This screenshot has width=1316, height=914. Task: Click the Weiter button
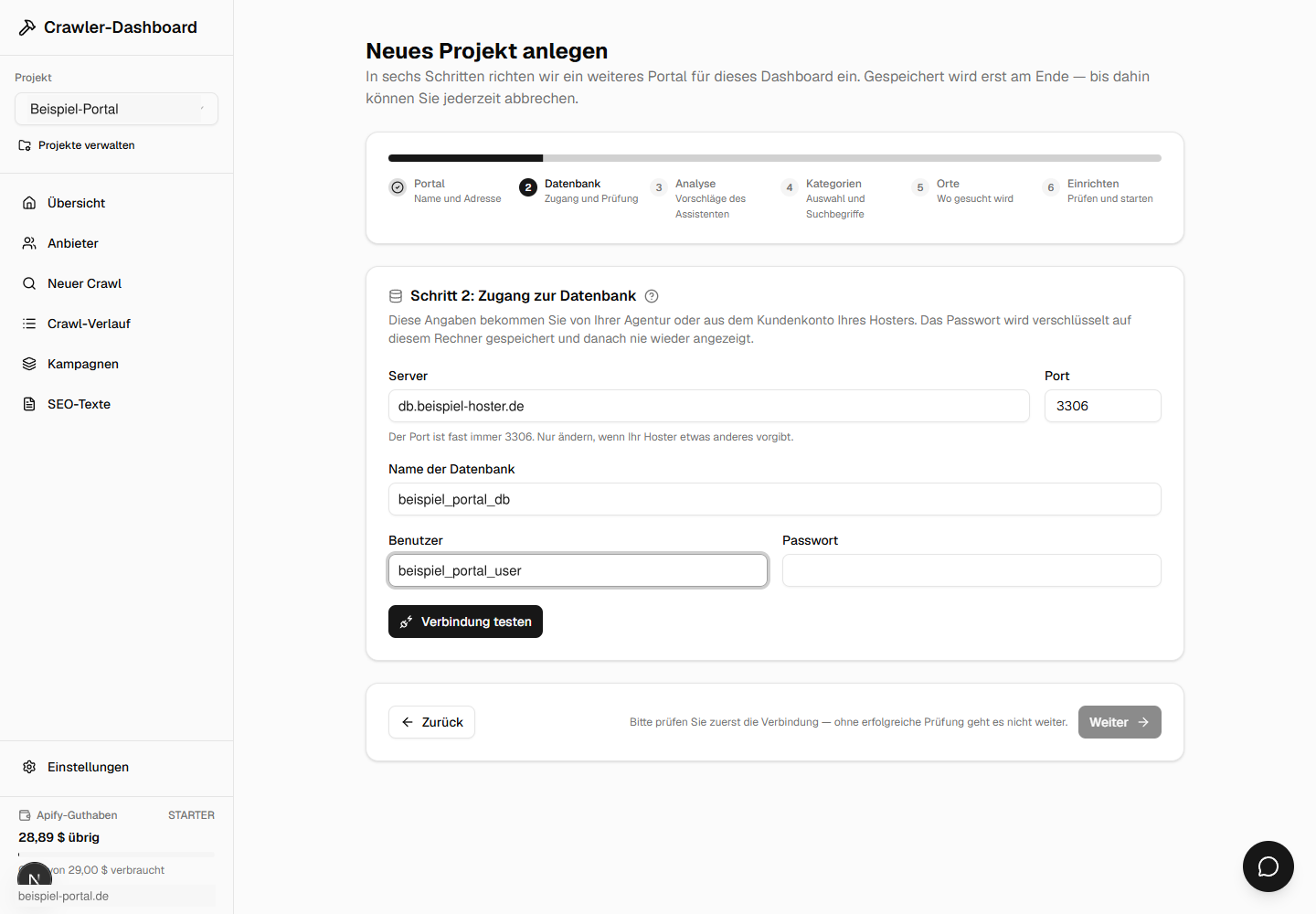[1120, 722]
